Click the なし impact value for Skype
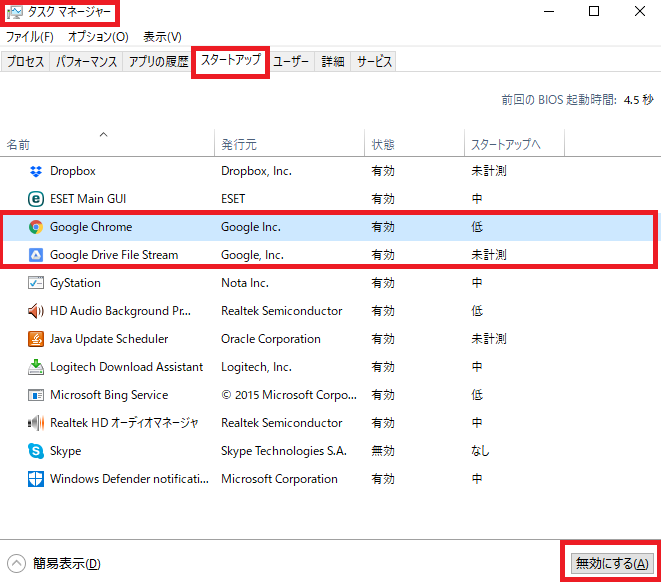This screenshot has height=584, width=661. [480, 451]
